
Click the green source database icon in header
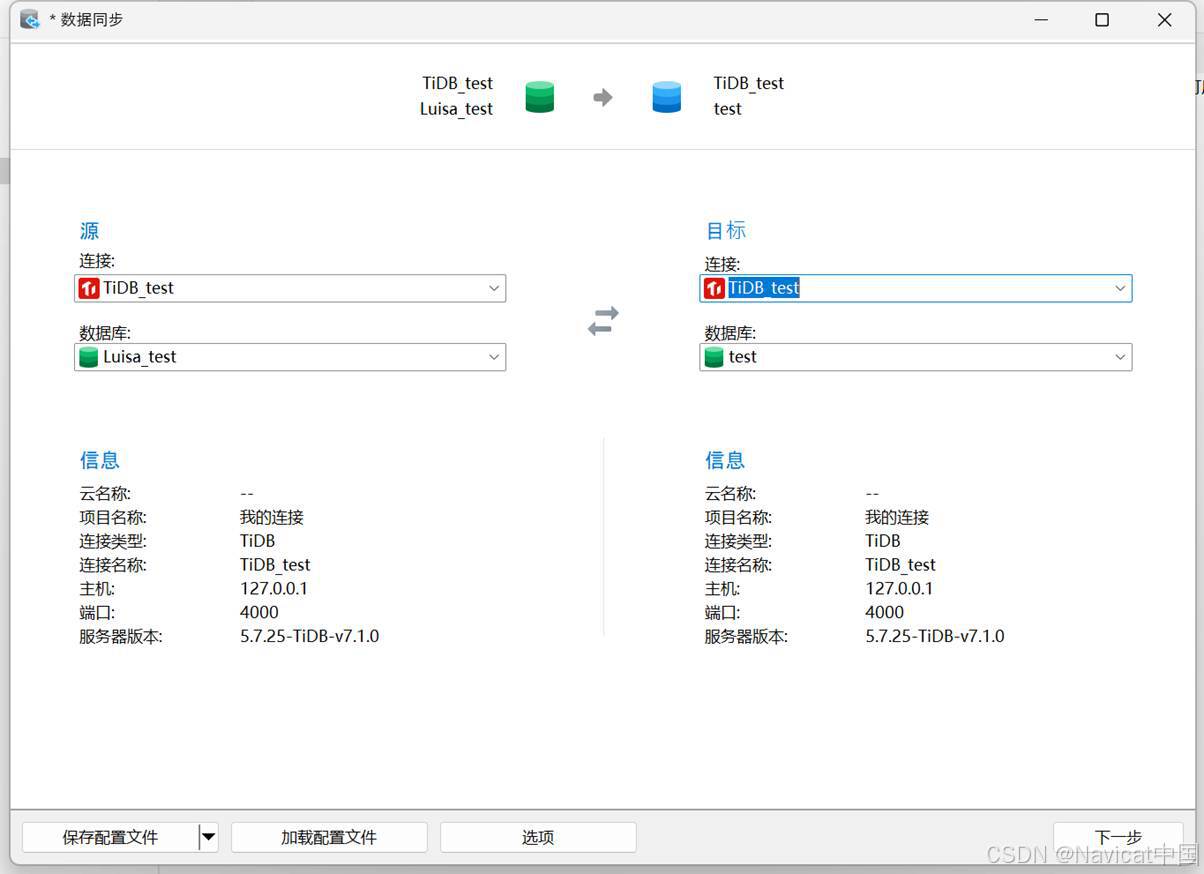539,97
